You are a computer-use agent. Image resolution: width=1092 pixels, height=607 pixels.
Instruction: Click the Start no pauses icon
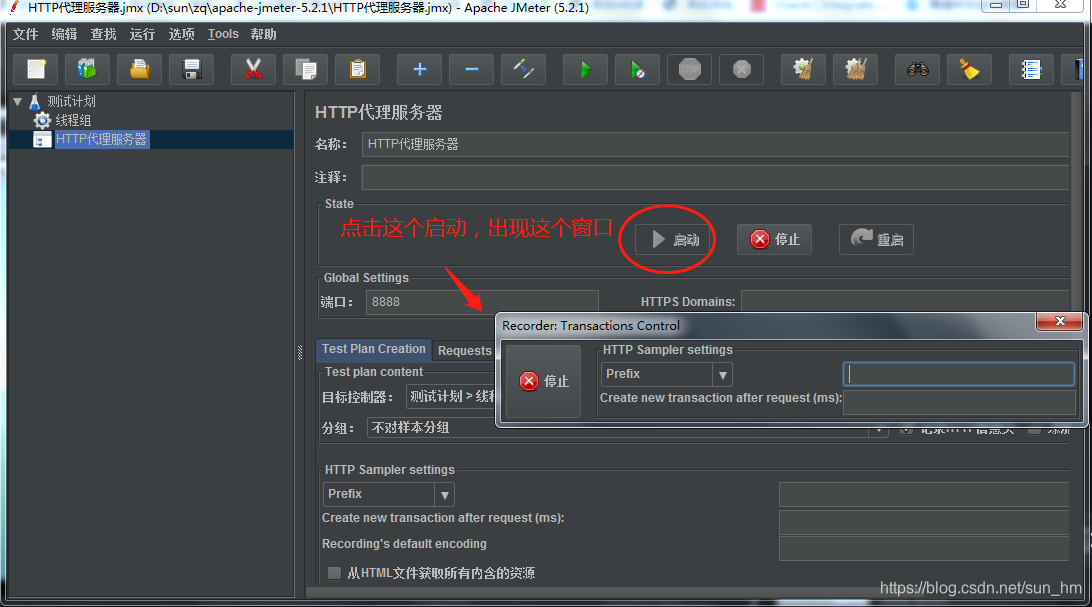click(x=637, y=69)
